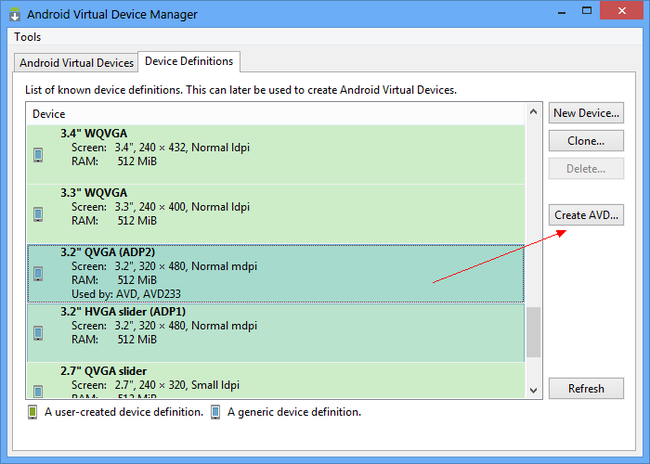Click the disabled Delete... button

point(586,168)
